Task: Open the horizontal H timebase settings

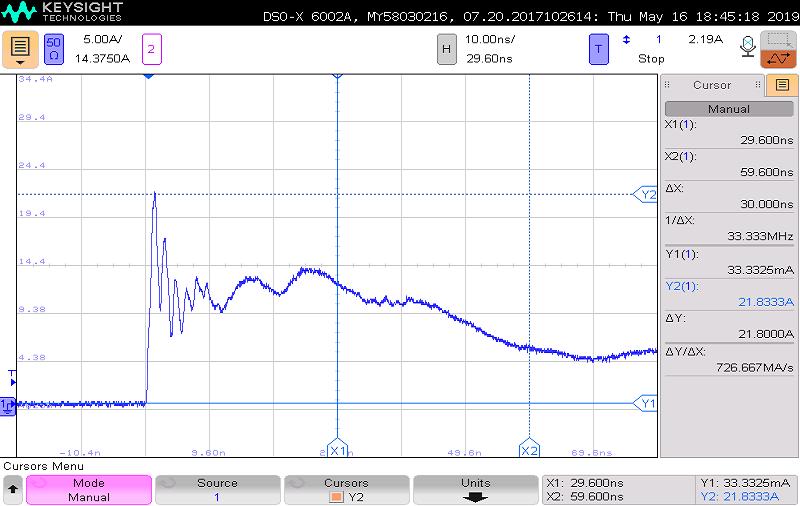Action: [446, 48]
